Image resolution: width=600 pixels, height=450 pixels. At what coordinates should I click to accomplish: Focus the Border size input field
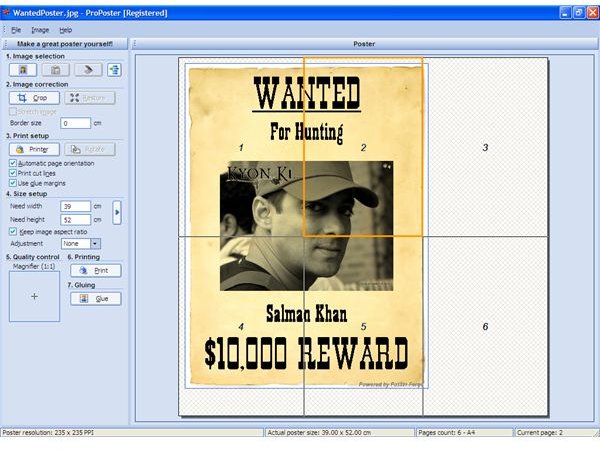pyautogui.click(x=75, y=123)
